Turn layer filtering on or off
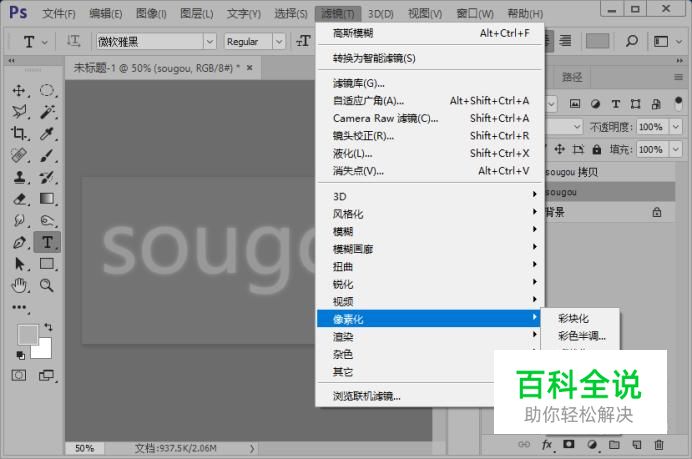Image resolution: width=692 pixels, height=459 pixels. click(679, 103)
